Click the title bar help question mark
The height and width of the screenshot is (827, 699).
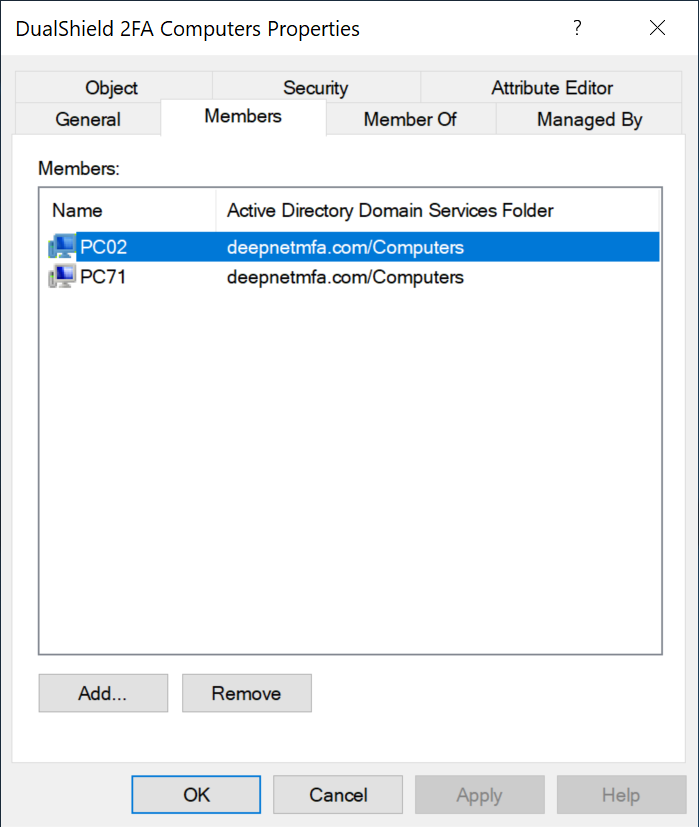(577, 29)
